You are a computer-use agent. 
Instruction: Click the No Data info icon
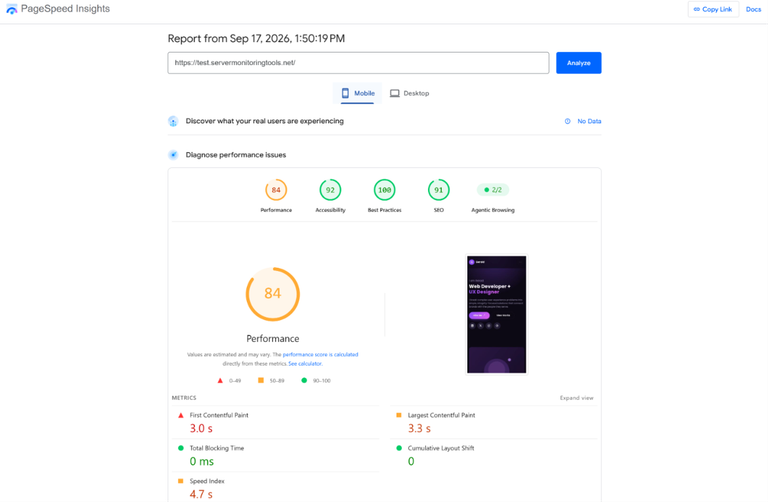[x=567, y=121]
